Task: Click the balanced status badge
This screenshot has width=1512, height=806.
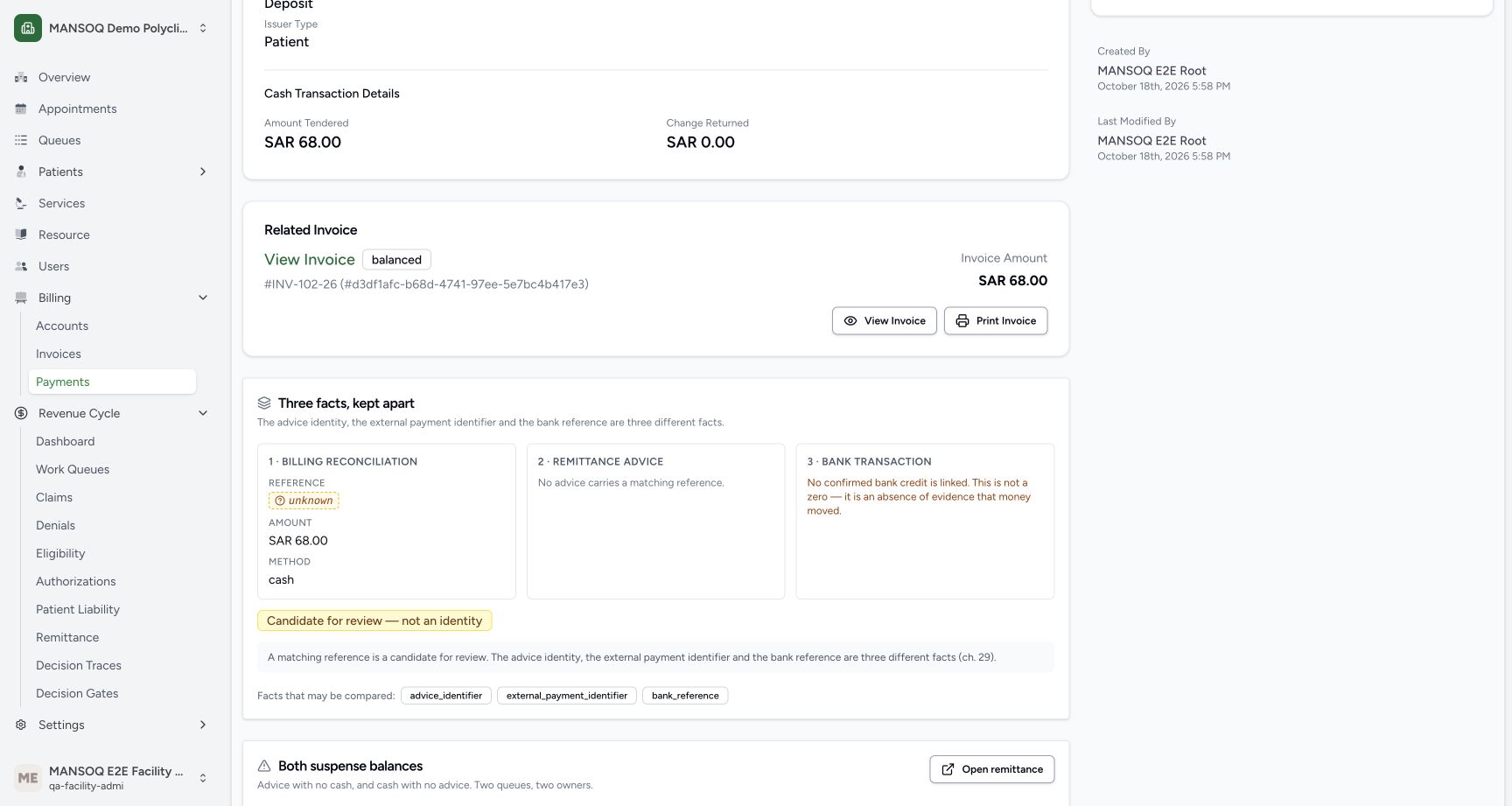Action: (396, 259)
